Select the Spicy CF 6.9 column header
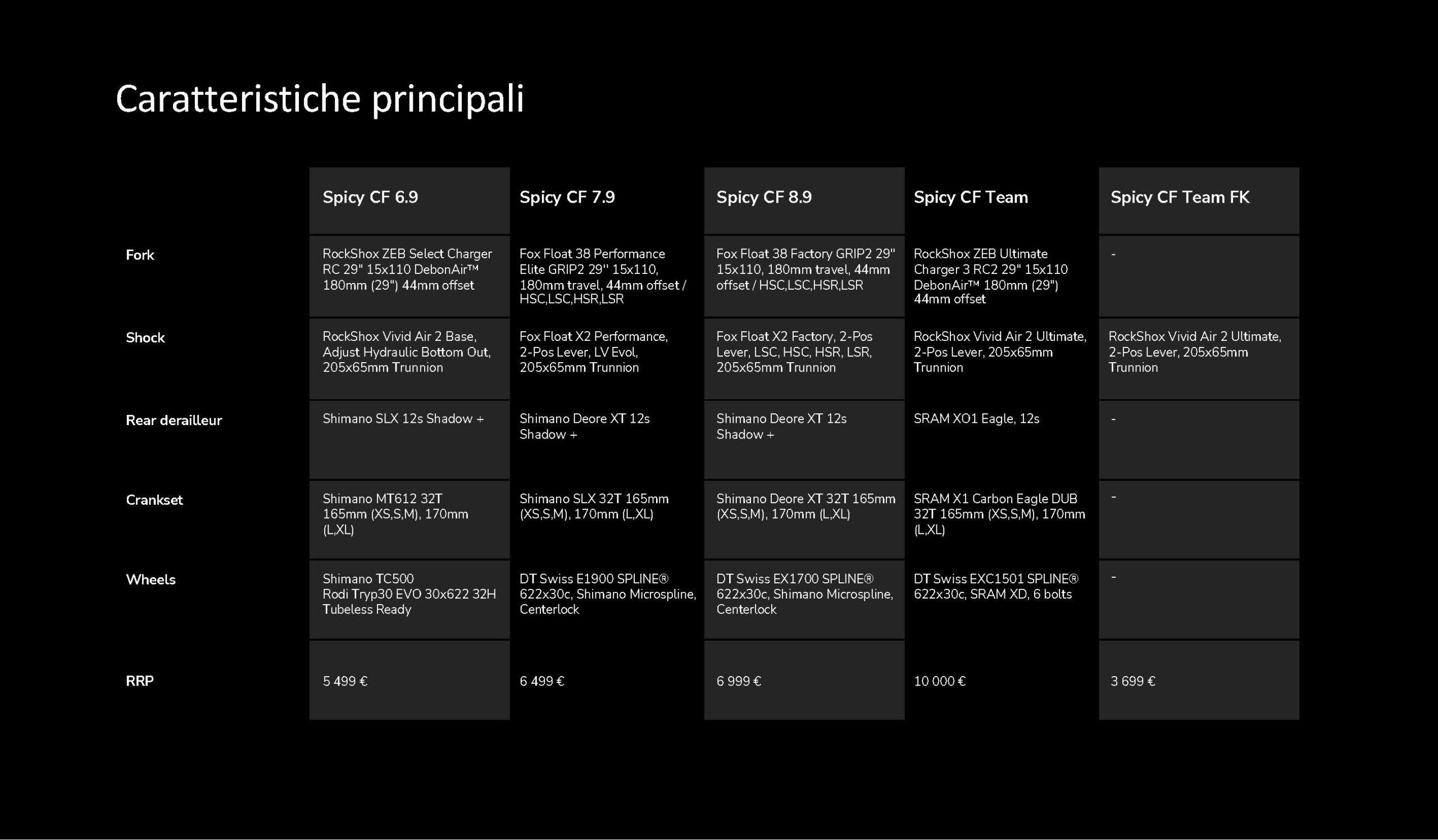The height and width of the screenshot is (840, 1438). [370, 197]
